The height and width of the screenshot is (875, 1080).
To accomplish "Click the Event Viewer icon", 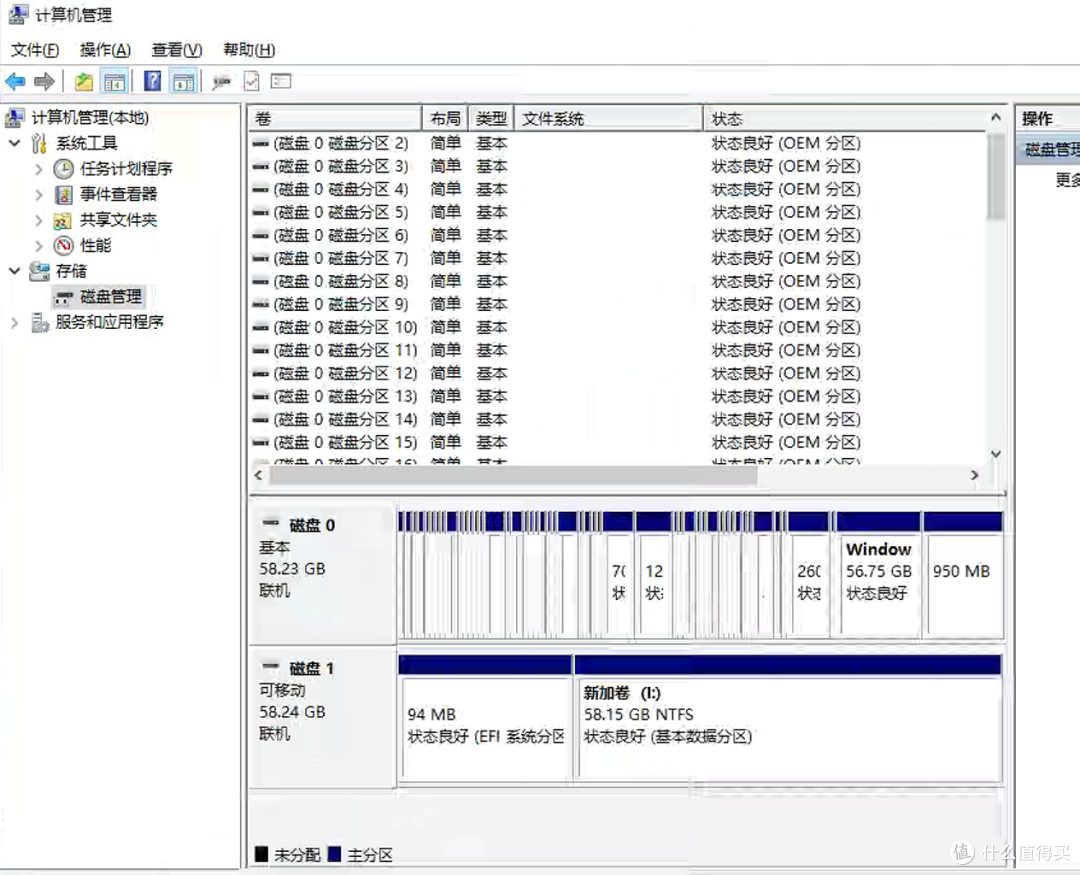I will (63, 195).
